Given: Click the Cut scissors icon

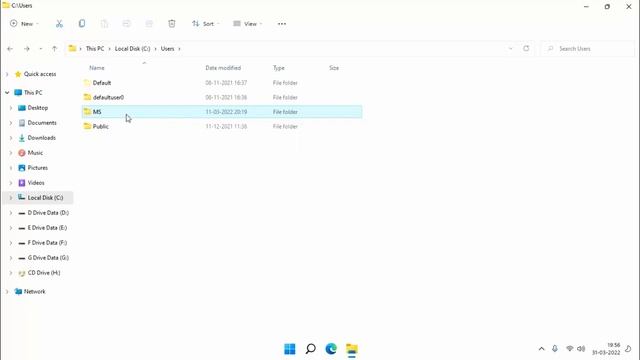Looking at the screenshot, I should click(x=60, y=24).
